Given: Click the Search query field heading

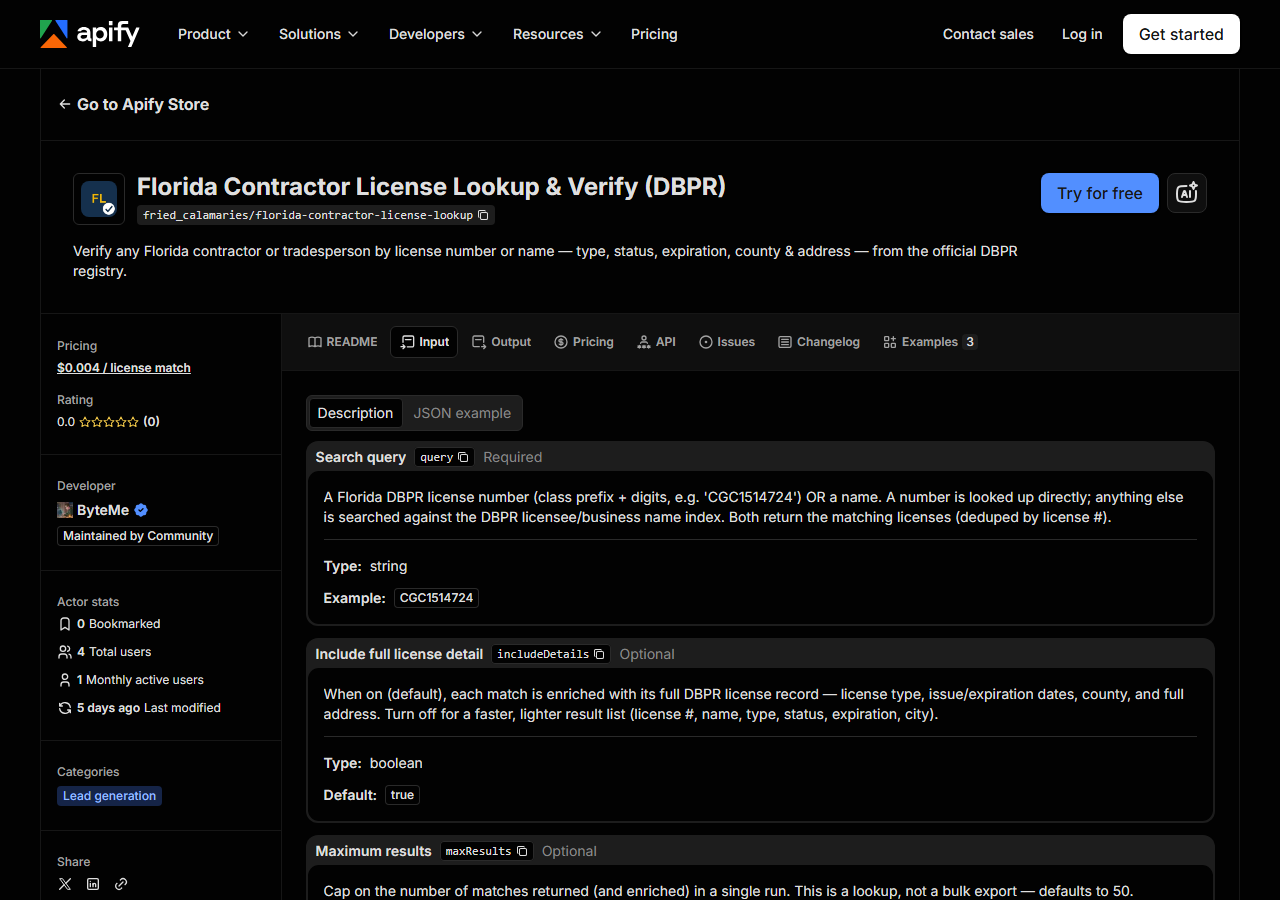Looking at the screenshot, I should (361, 457).
